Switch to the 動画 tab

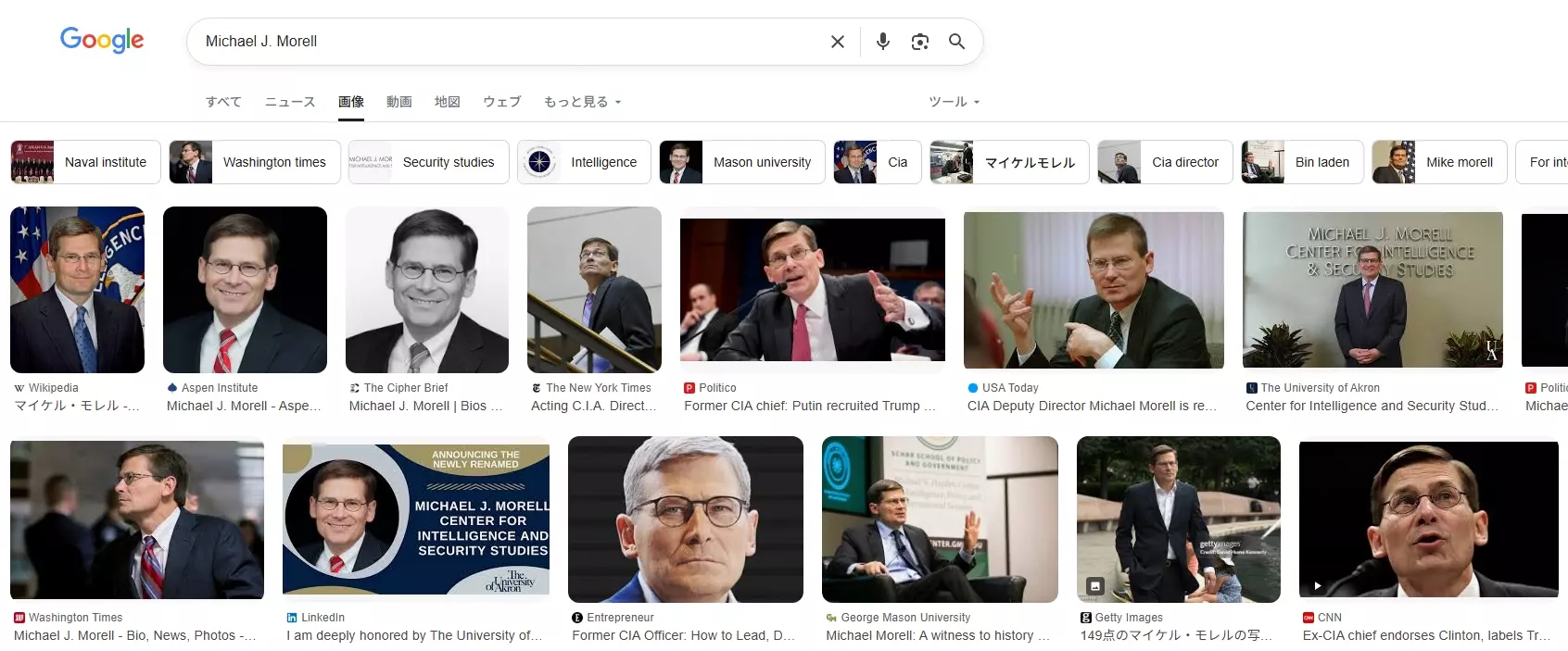click(x=398, y=102)
